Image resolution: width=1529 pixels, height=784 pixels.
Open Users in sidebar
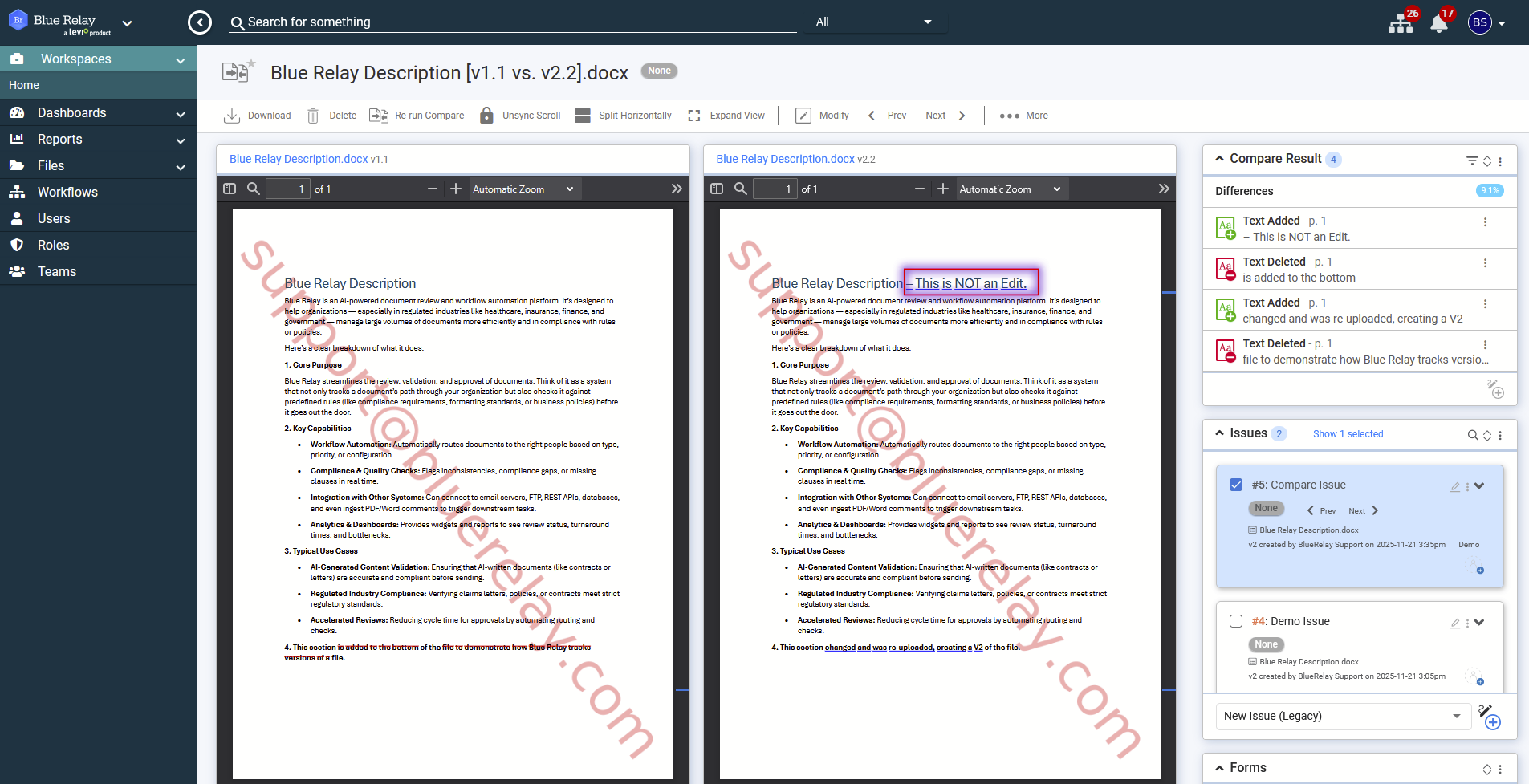[98, 219]
